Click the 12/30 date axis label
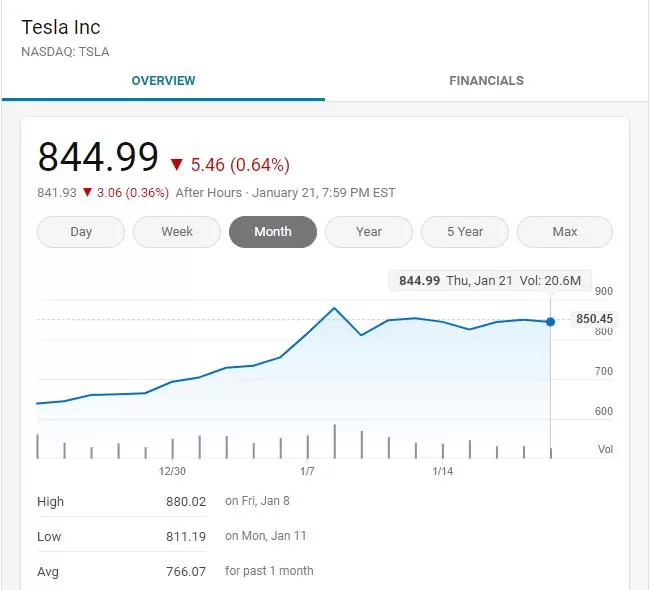The image size is (650, 590). coord(172,471)
